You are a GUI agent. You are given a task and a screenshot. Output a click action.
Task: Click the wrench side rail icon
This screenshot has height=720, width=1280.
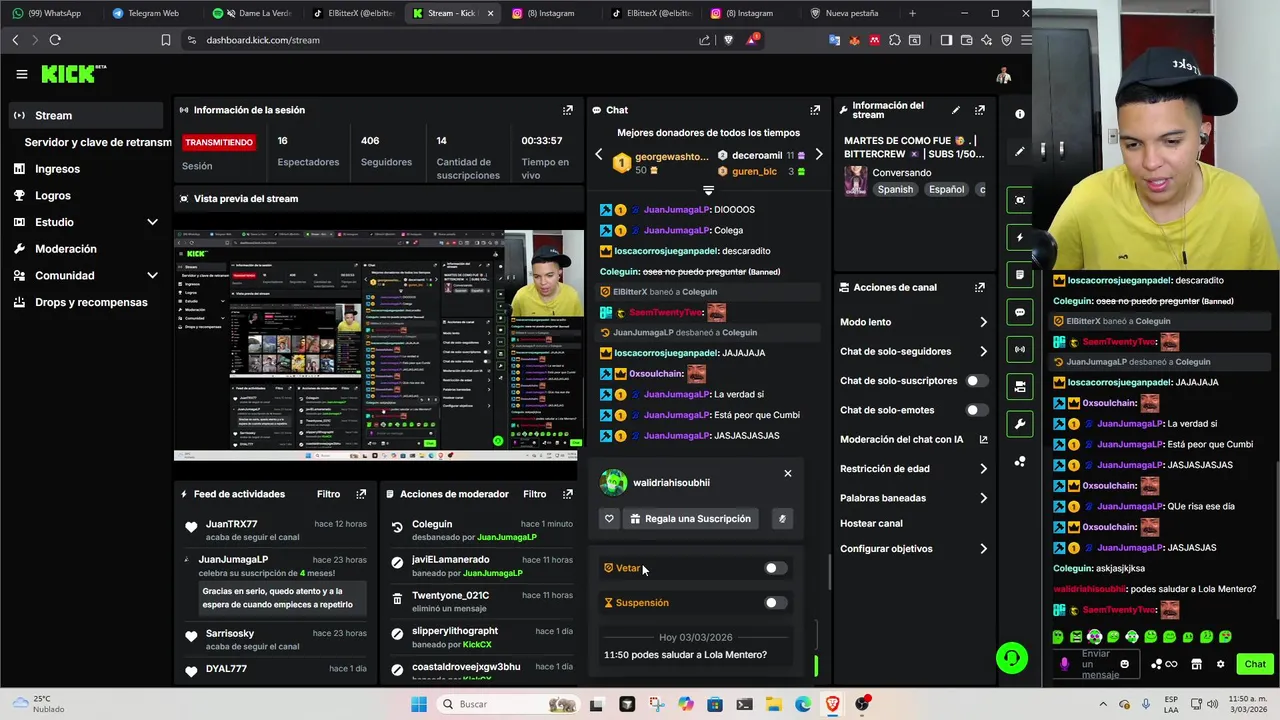[x=1020, y=424]
